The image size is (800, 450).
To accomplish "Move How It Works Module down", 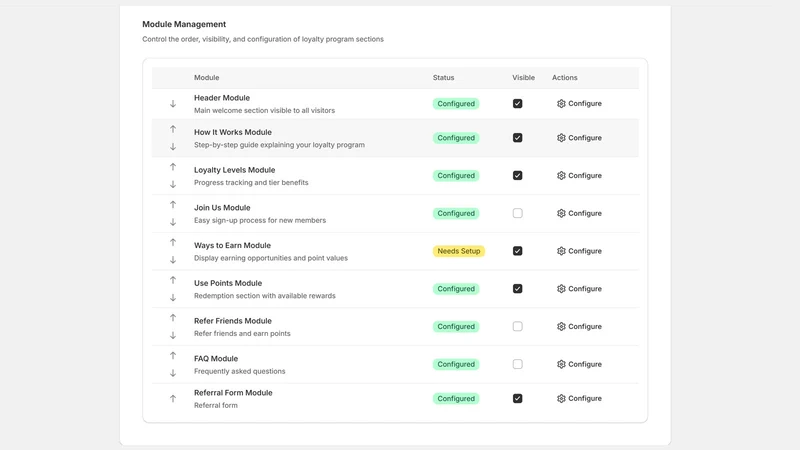I will [x=173, y=146].
